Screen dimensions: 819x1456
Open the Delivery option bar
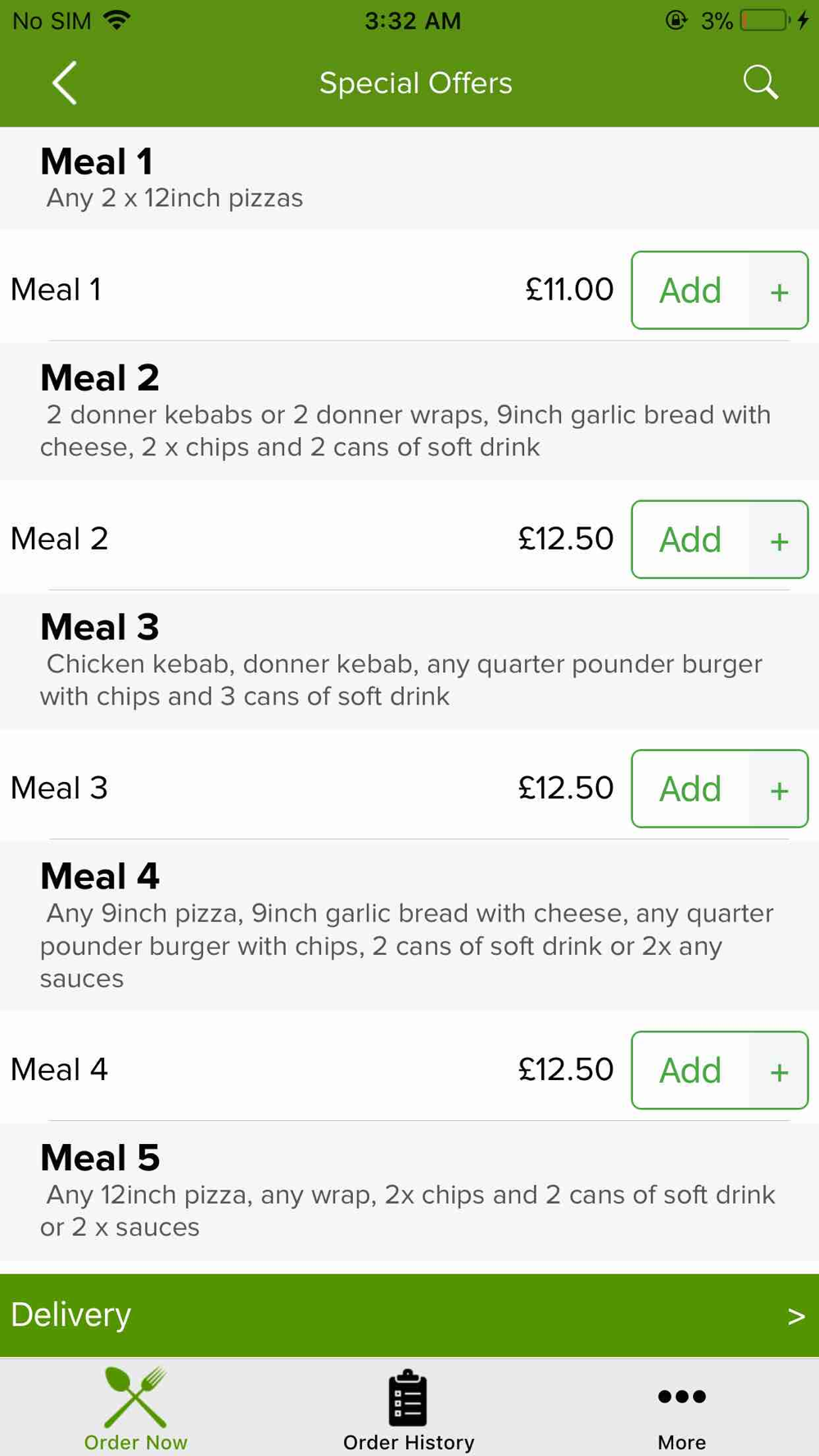tap(409, 1315)
